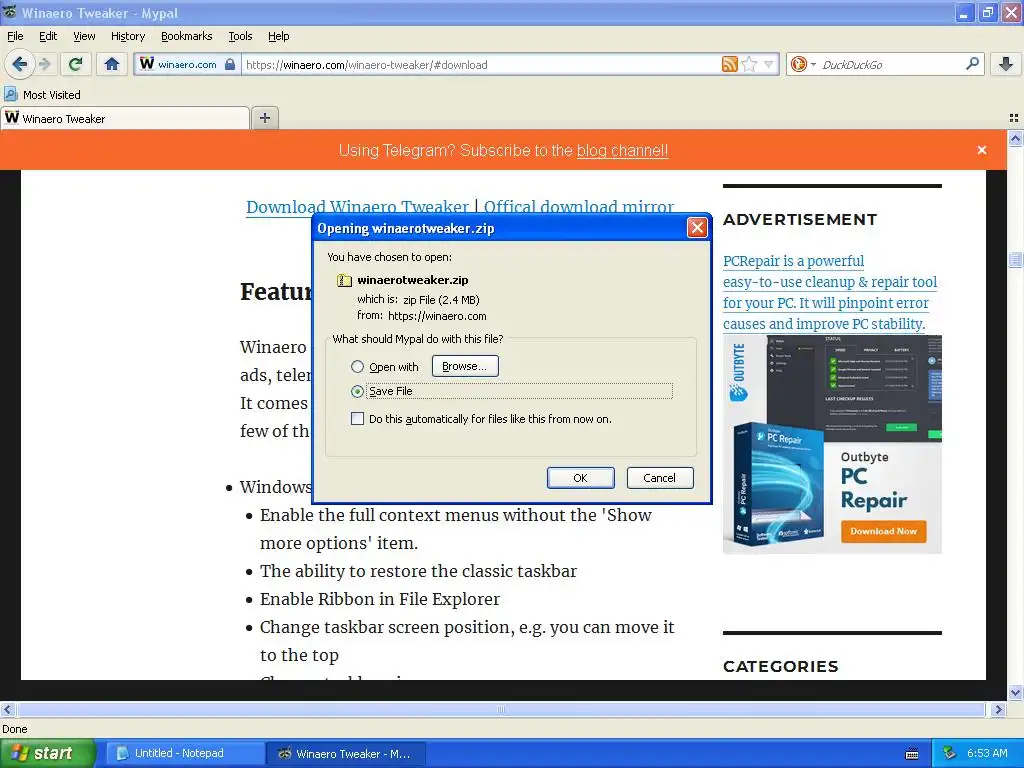Click Offical download mirror link
This screenshot has width=1024, height=768.
coord(579,206)
